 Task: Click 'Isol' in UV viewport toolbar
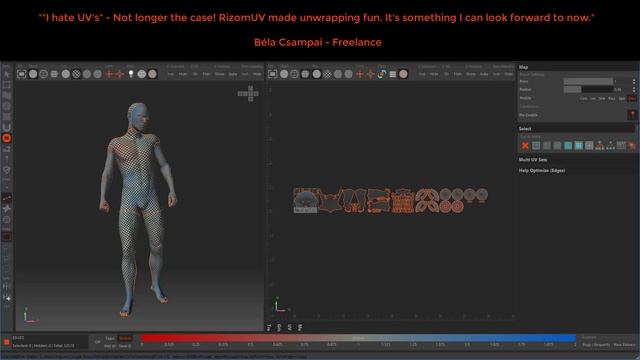pos(496,74)
